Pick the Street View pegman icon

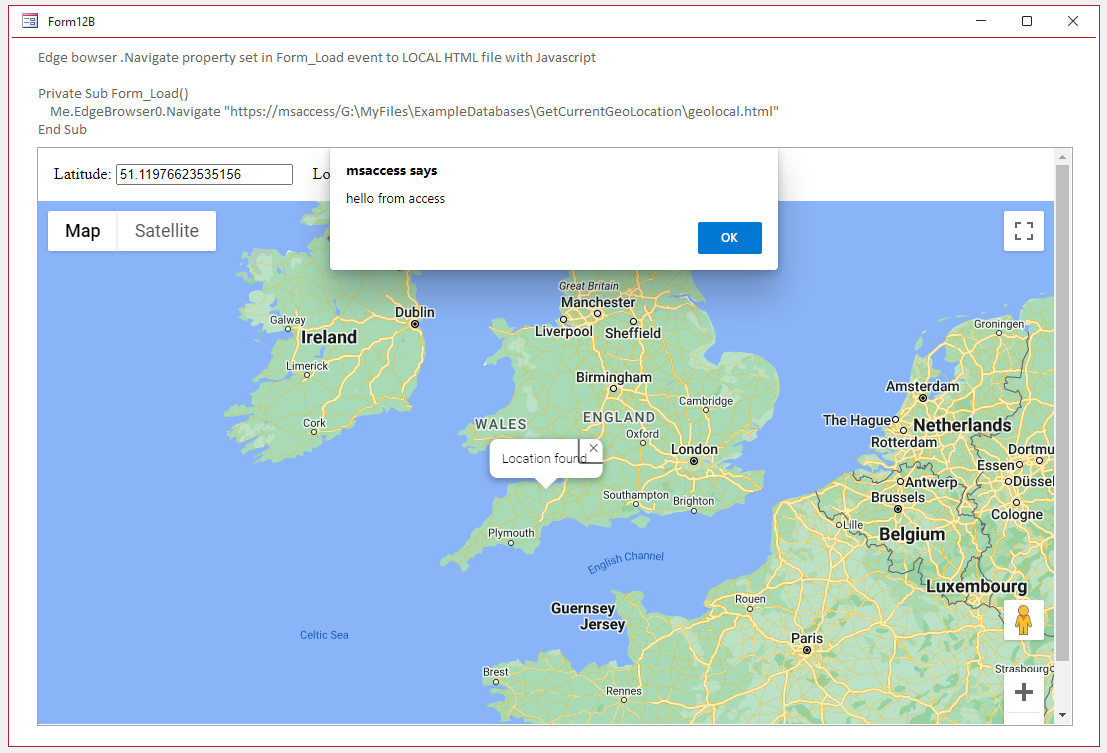pos(1024,620)
